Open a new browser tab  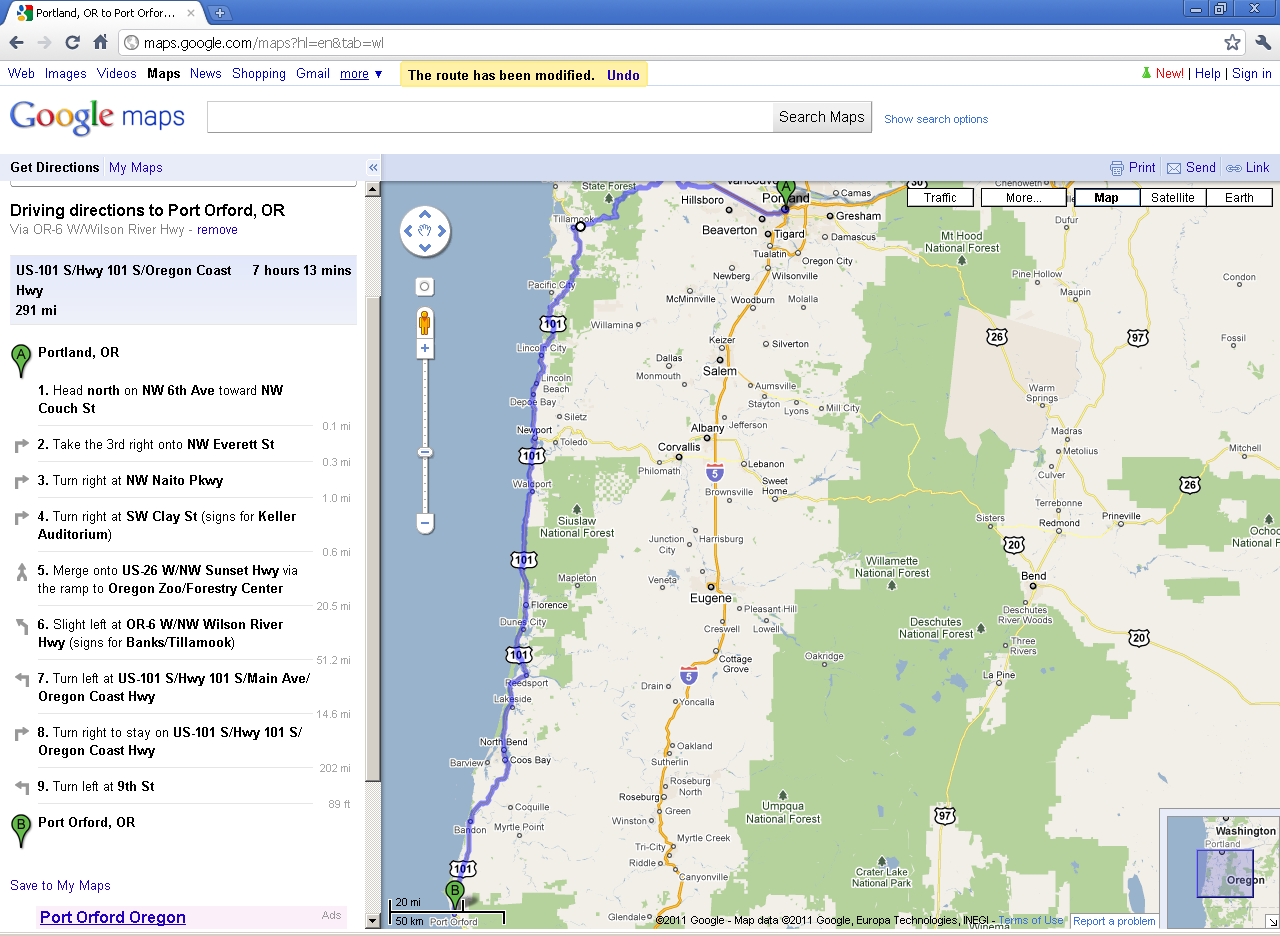point(219,13)
